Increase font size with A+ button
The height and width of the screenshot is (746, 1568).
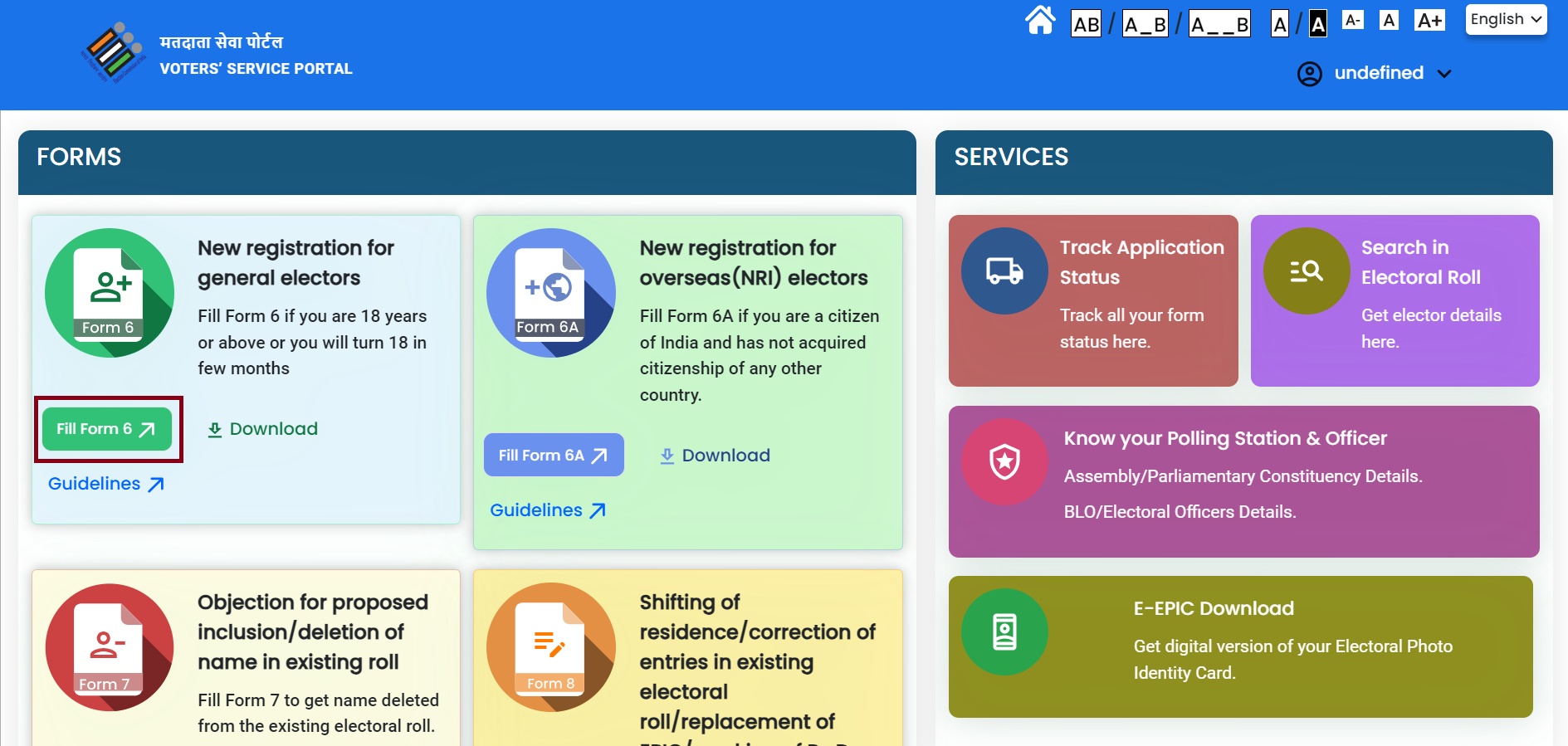(1429, 21)
